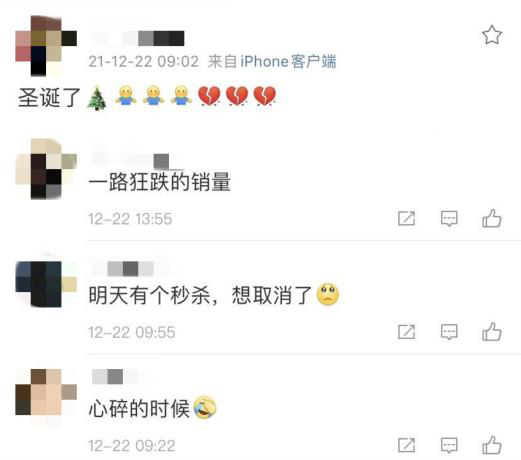Like the 心碎的时候 comment
Image resolution: width=521 pixels, height=460 pixels.
(492, 445)
